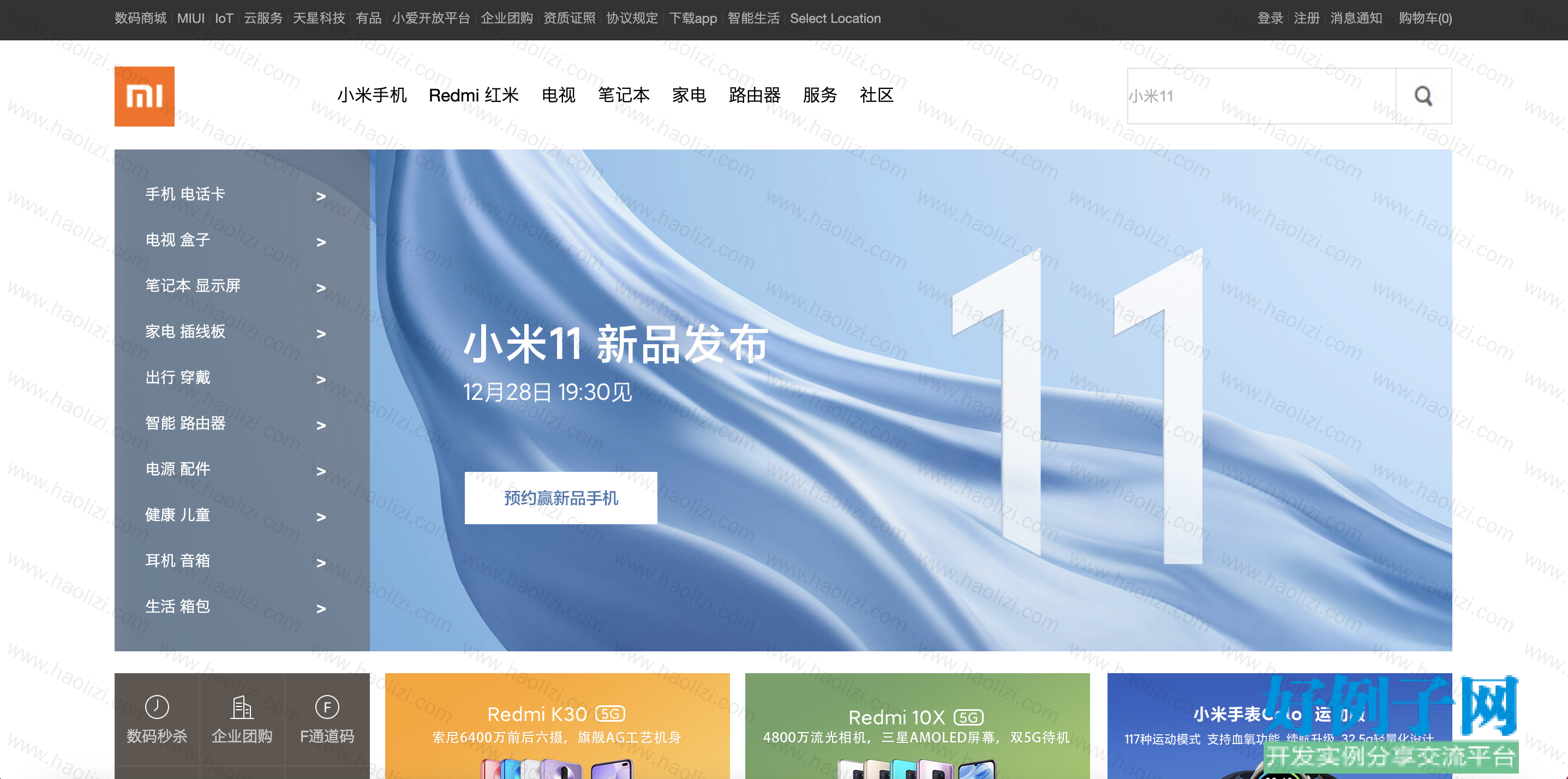Select the 耳机 音箱 category label
Image resolution: width=1568 pixels, height=779 pixels.
pyautogui.click(x=178, y=560)
